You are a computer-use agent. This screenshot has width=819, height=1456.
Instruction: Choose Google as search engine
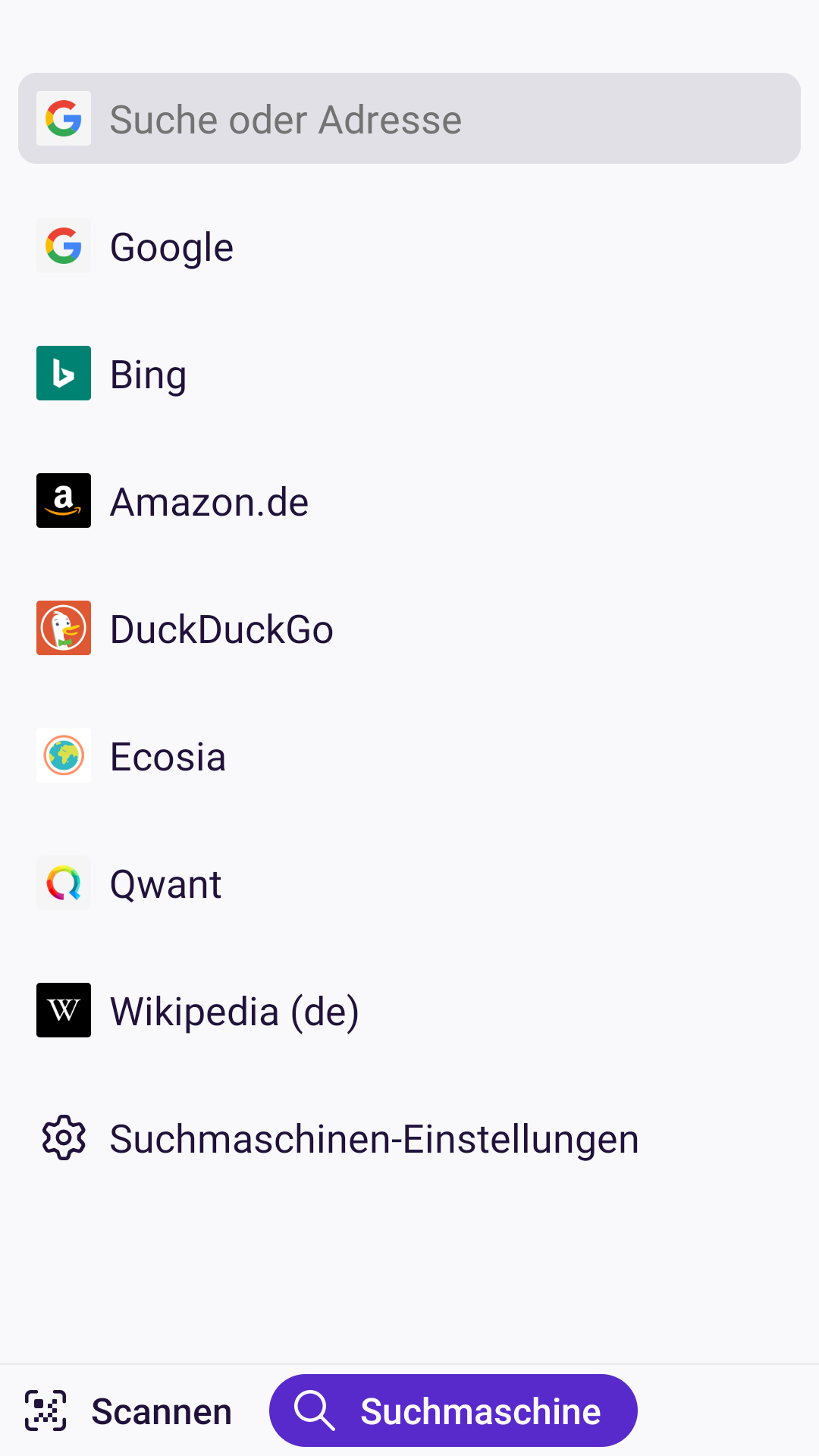tap(172, 247)
